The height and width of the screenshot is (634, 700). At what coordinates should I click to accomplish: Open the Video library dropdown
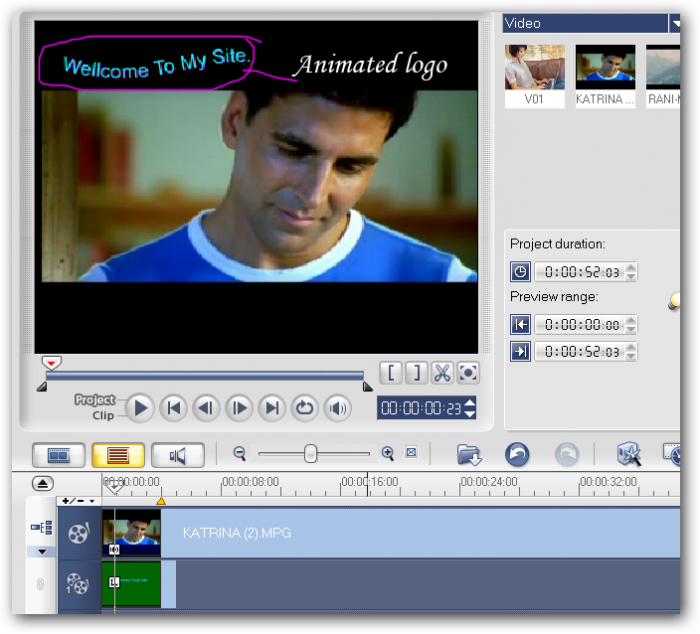click(675, 23)
